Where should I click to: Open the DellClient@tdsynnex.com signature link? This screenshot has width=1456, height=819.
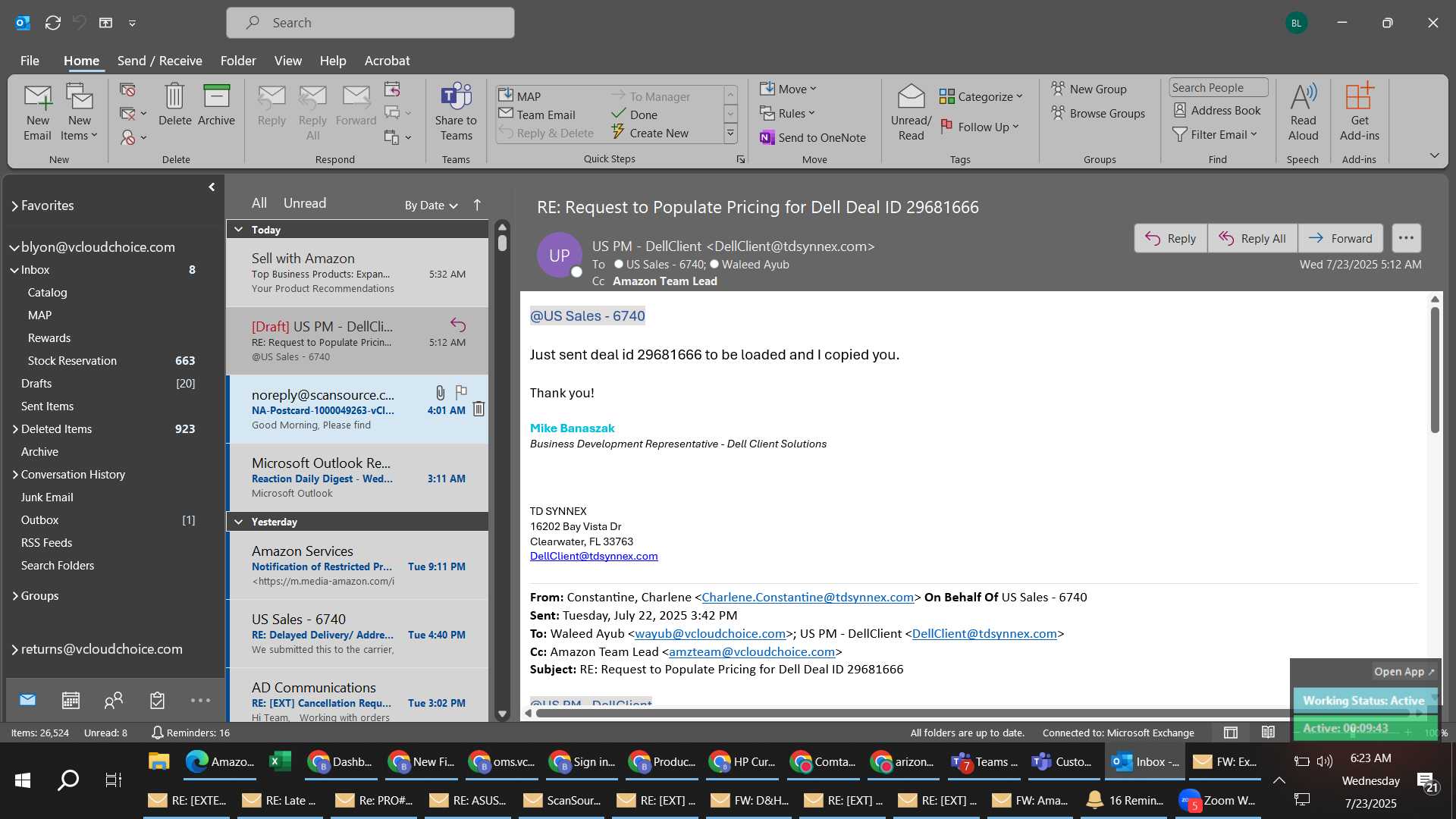[x=594, y=556]
